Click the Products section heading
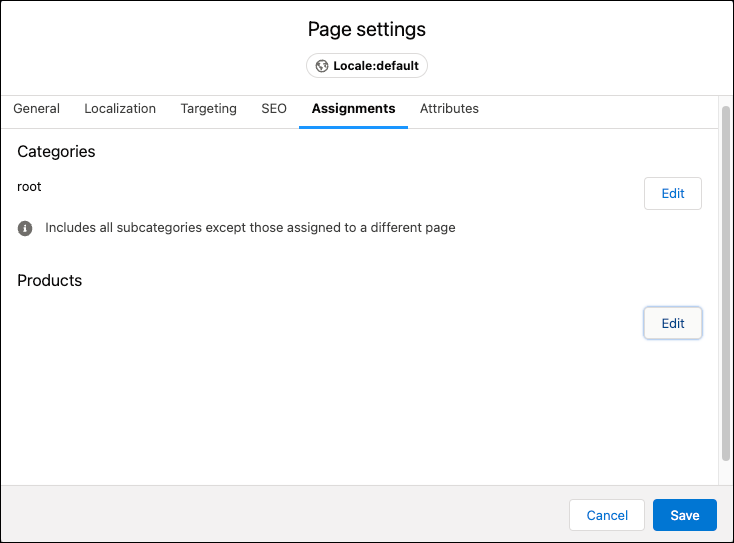Screen dimensions: 734x543 pyautogui.click(x=50, y=281)
